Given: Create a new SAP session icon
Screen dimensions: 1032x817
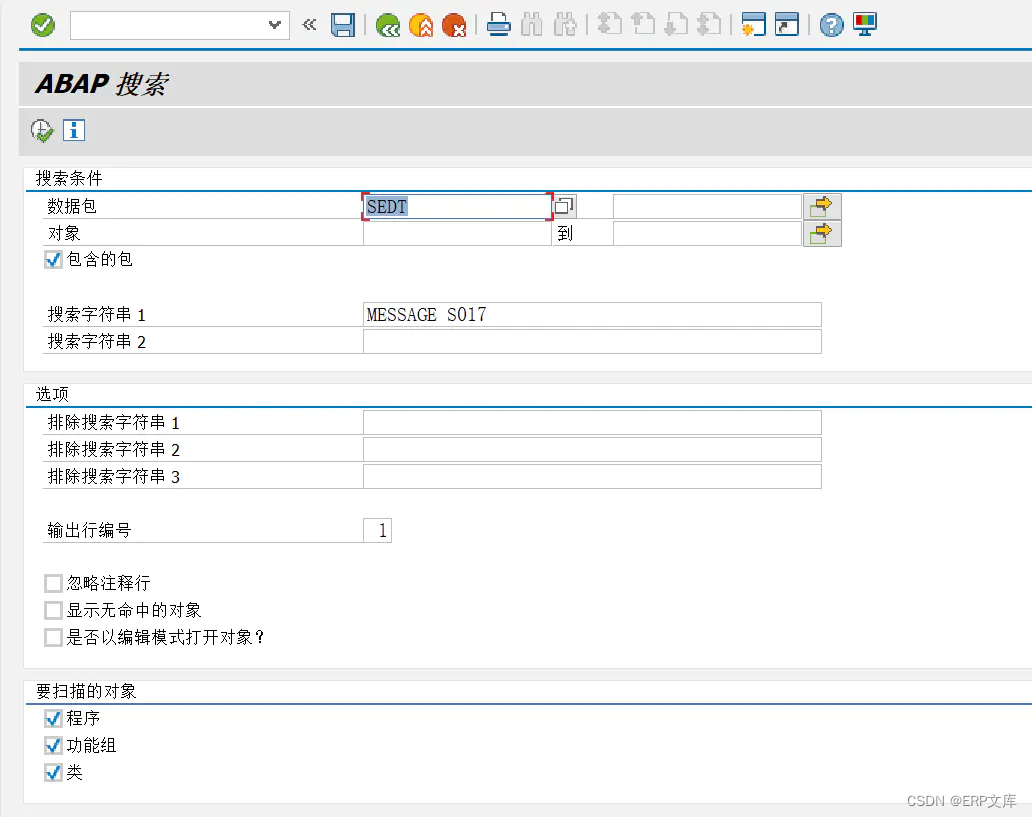Looking at the screenshot, I should pos(756,25).
